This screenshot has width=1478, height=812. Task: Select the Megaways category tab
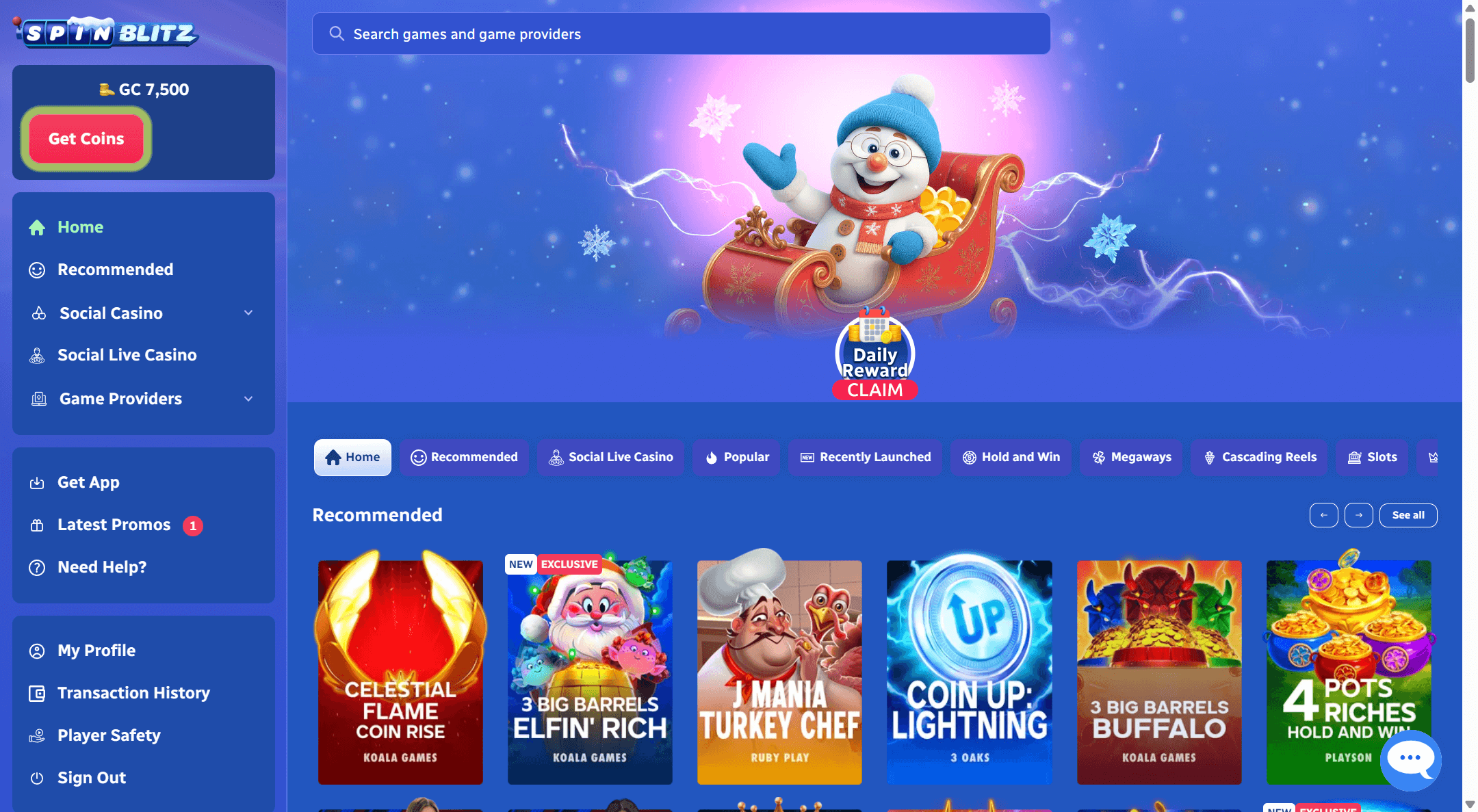click(x=1131, y=458)
